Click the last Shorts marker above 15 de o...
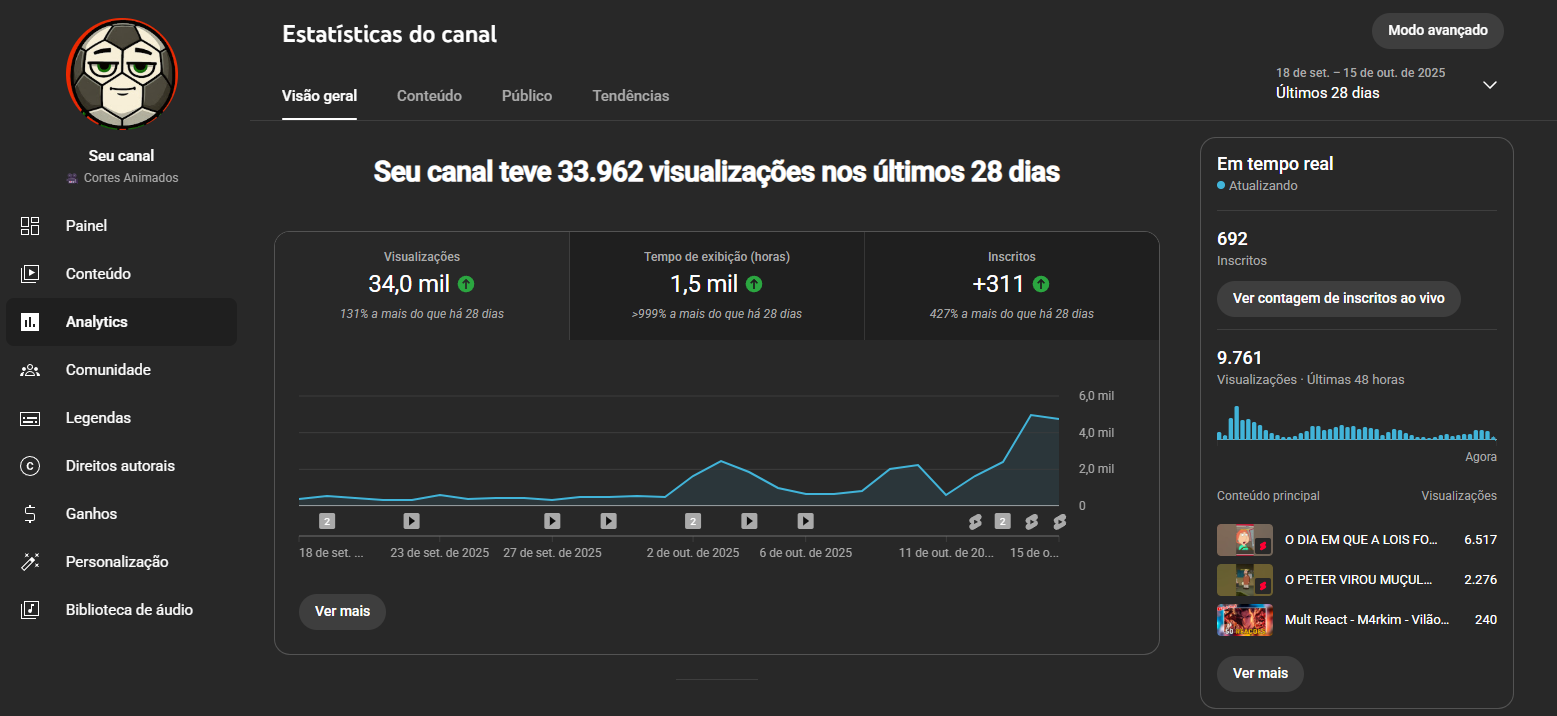 pos(1059,521)
